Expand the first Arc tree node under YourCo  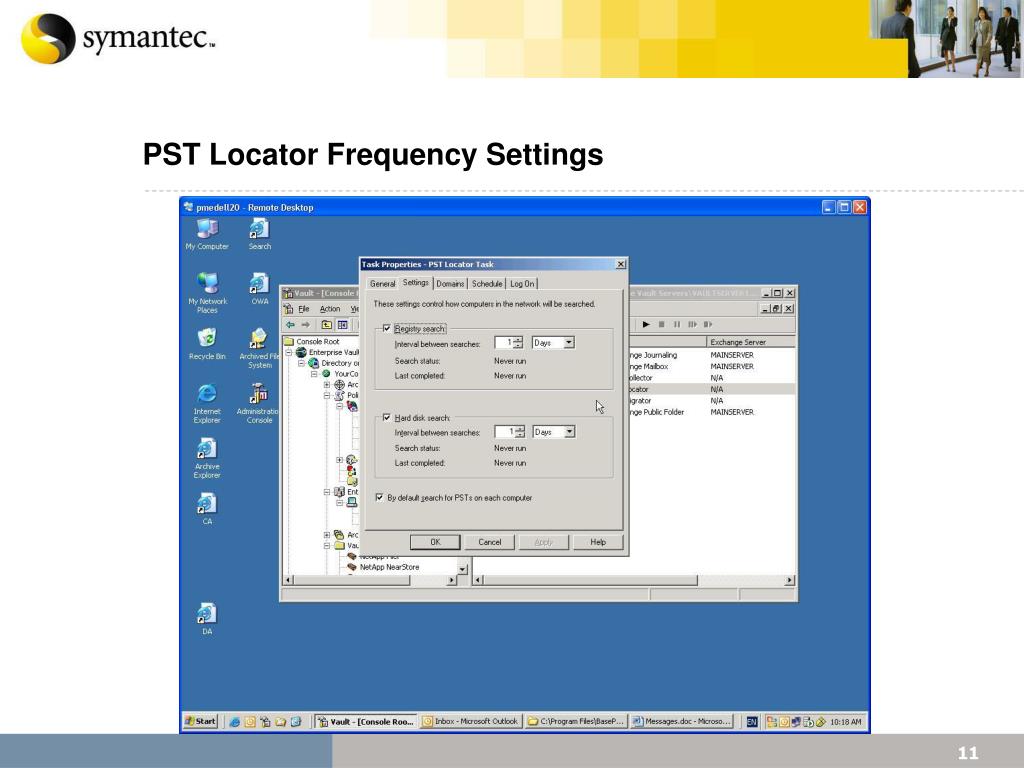(x=327, y=385)
